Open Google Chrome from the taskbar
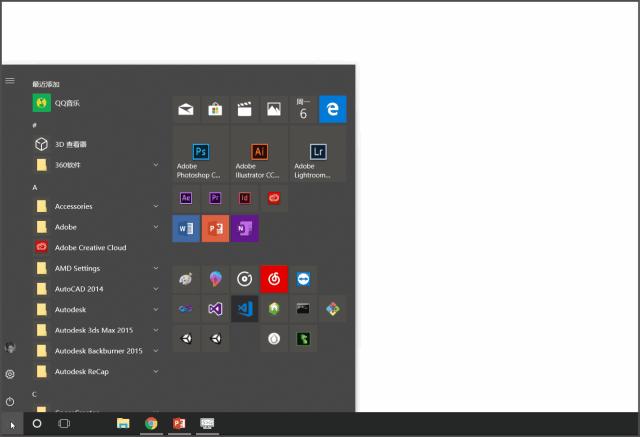 point(151,424)
